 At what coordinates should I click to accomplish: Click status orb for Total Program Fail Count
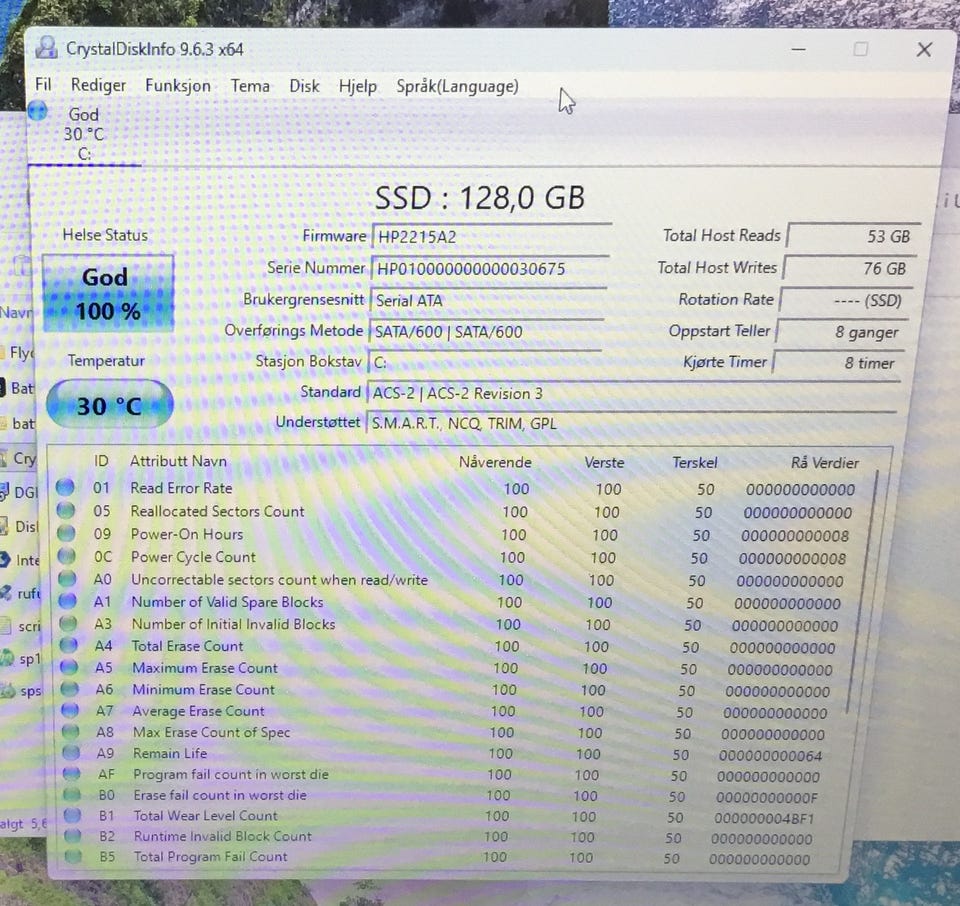coord(73,856)
